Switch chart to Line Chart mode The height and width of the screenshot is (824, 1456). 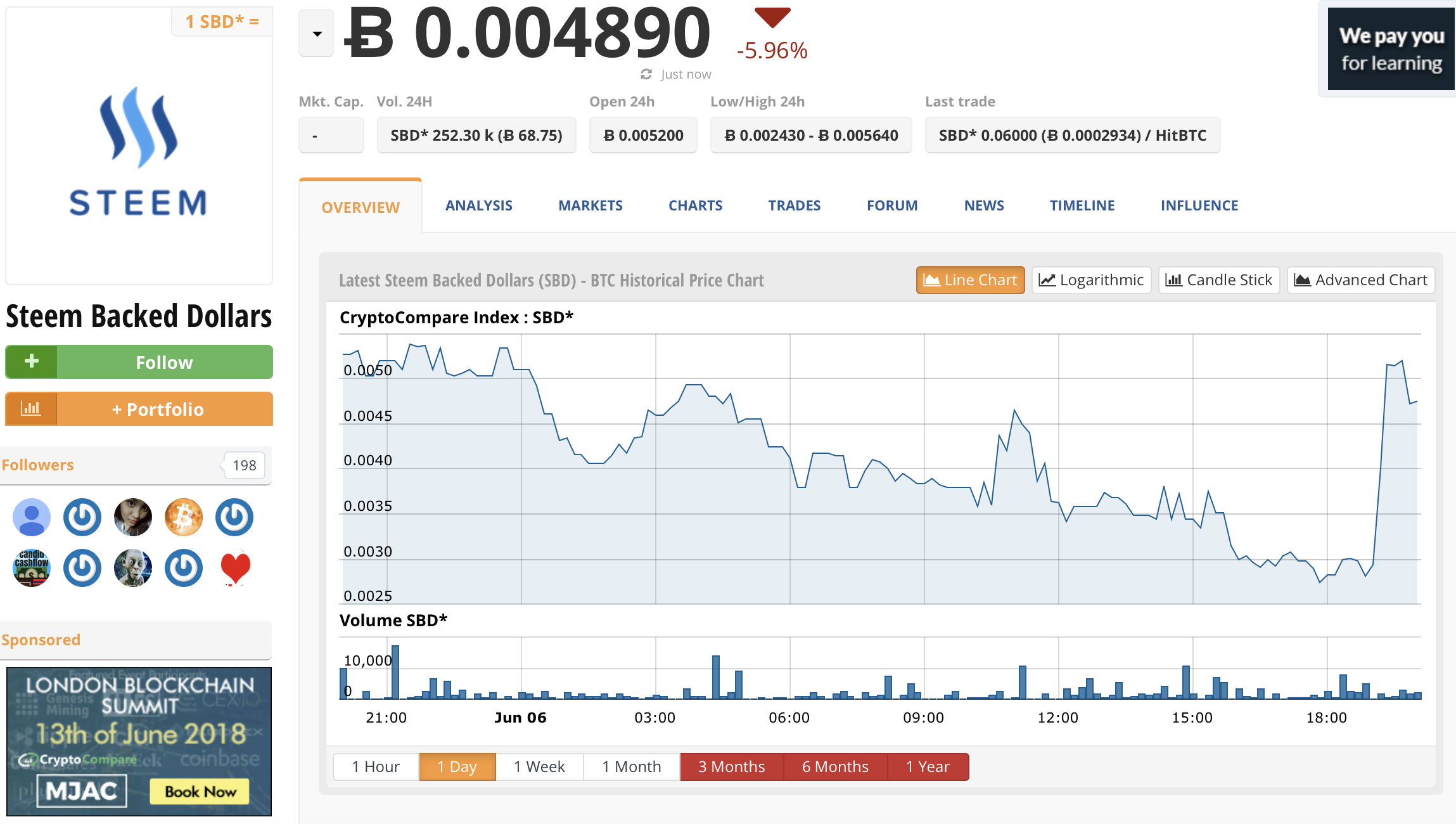[x=970, y=280]
